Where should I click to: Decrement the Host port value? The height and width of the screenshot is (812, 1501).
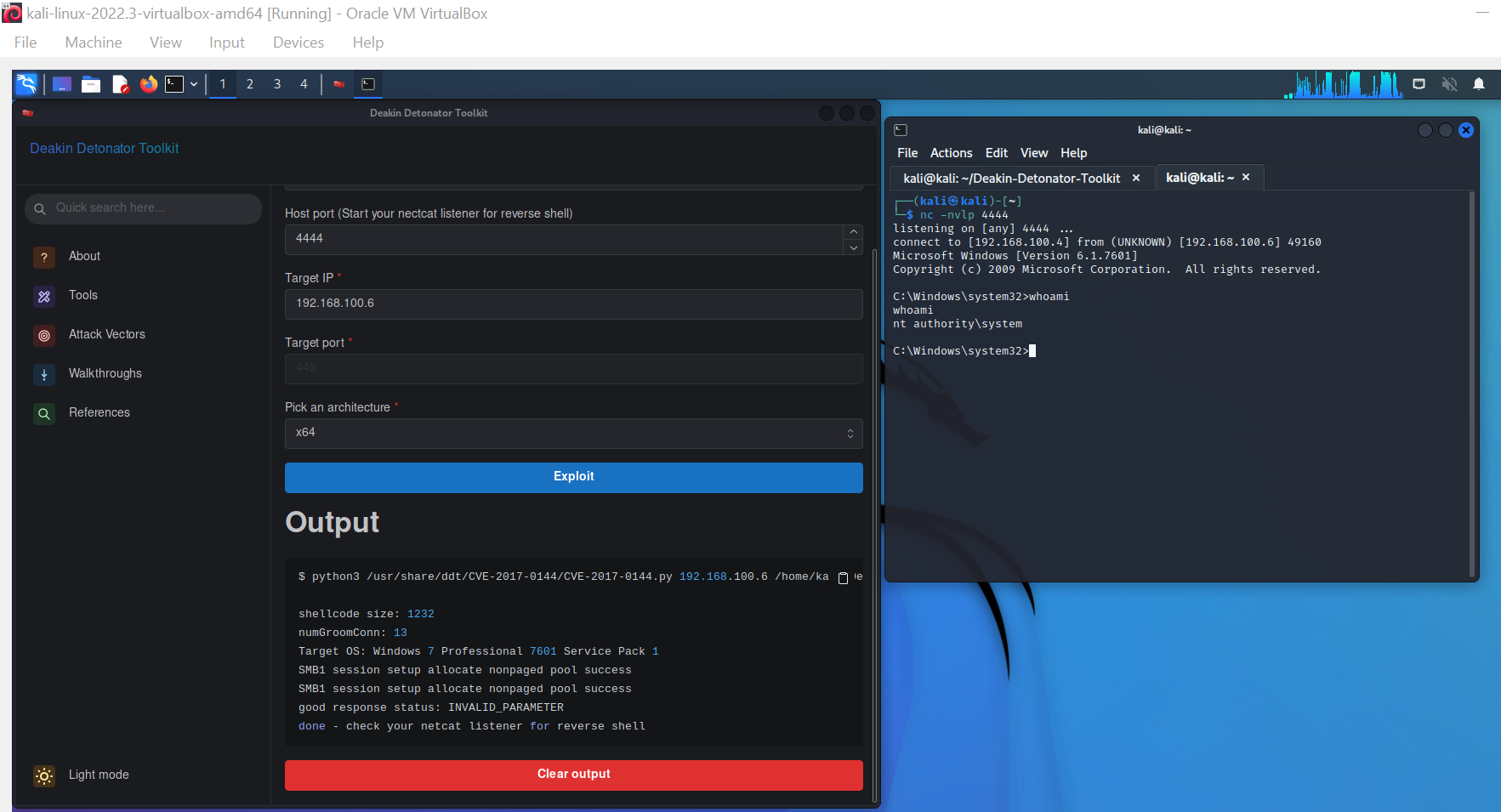coord(854,247)
